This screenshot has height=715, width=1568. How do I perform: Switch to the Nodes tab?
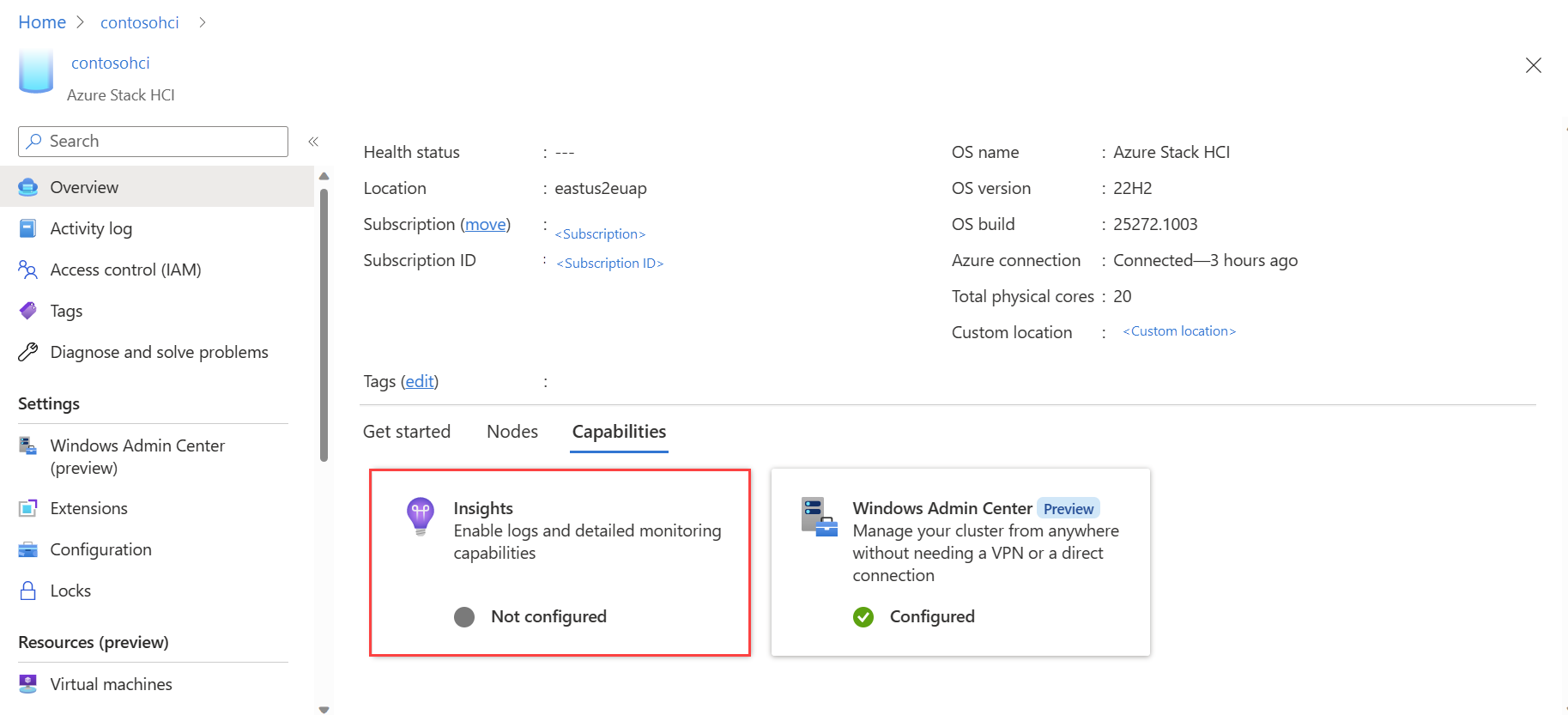[x=512, y=432]
